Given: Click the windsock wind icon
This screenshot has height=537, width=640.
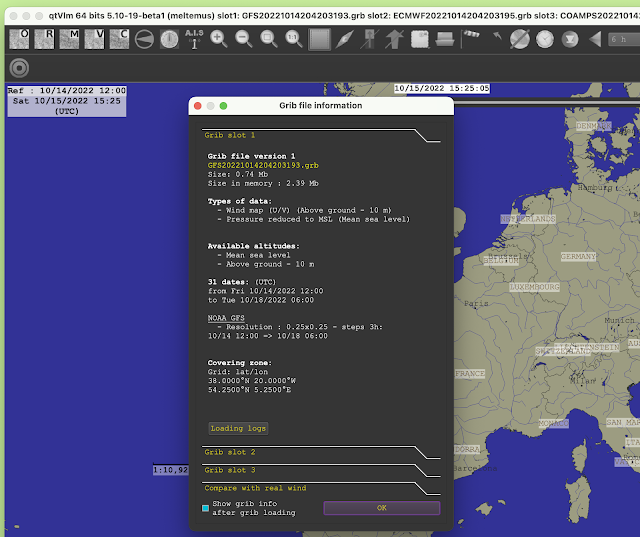Looking at the screenshot, I should pyautogui.click(x=470, y=39).
